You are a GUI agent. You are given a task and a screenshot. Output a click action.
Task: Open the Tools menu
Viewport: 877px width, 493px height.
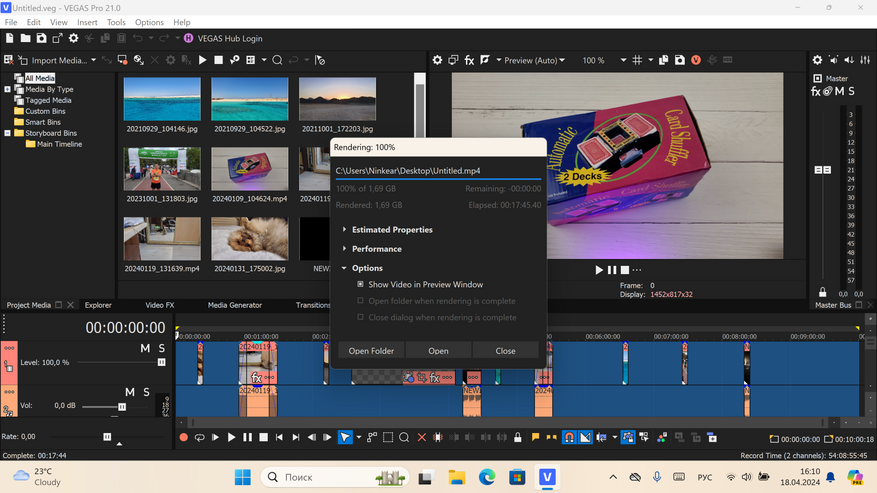point(116,22)
